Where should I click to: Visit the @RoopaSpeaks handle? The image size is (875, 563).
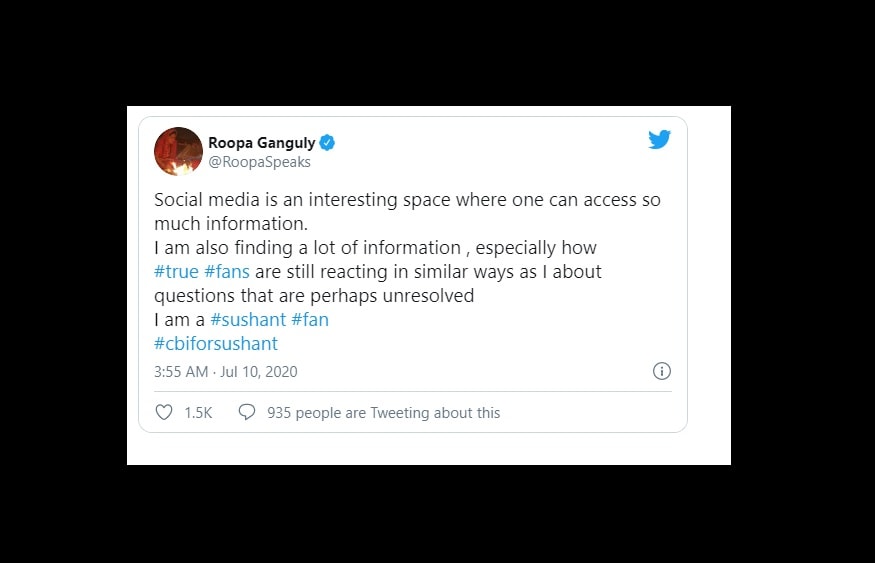click(x=259, y=162)
